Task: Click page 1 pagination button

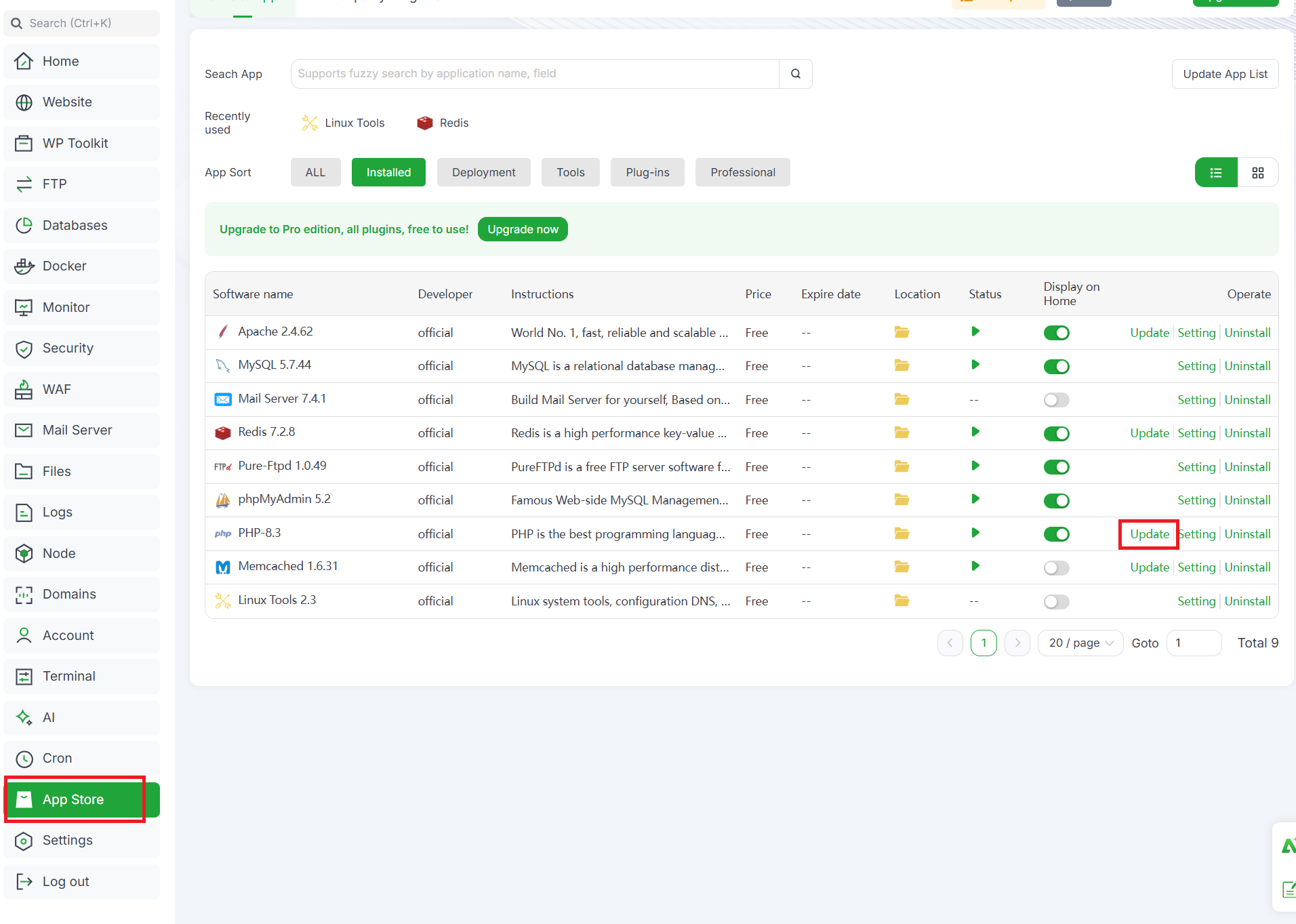Action: [984, 643]
